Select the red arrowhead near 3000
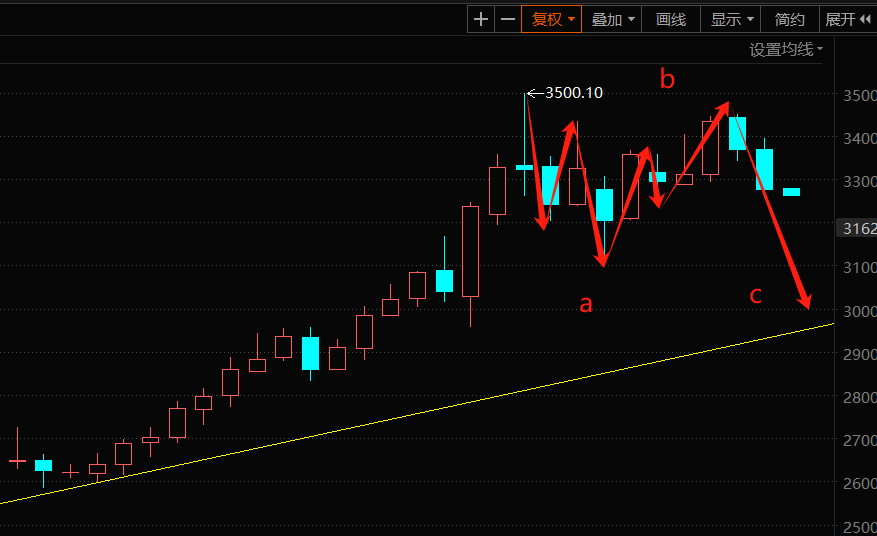Screen dimensions: 877x536 pyautogui.click(x=804, y=300)
